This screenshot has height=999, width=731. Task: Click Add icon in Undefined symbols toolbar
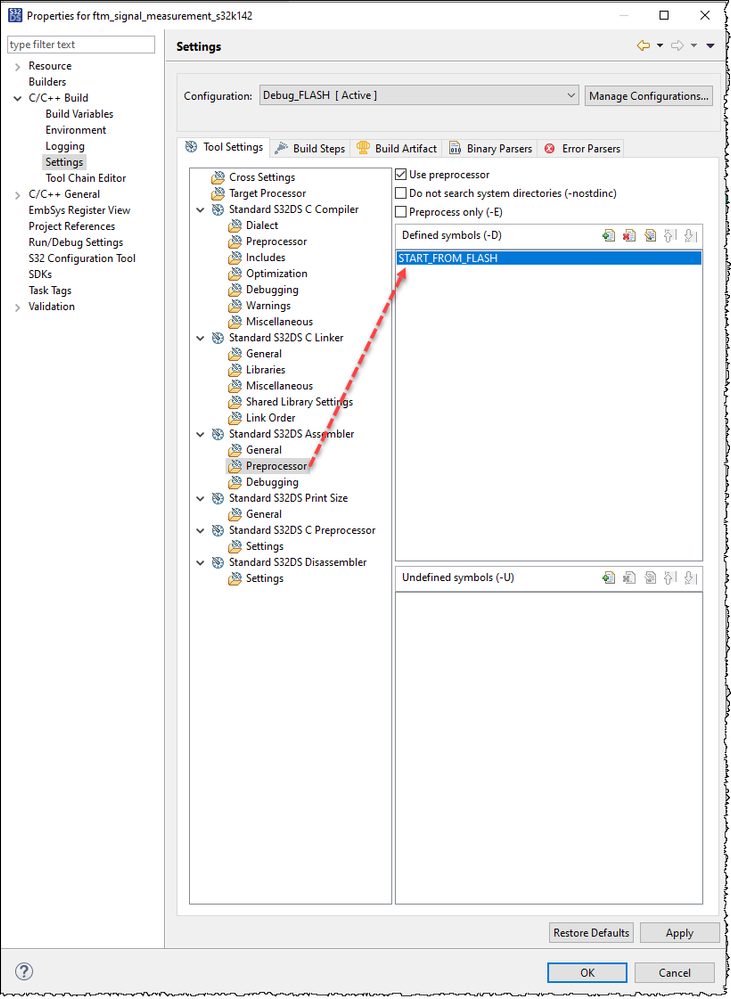[609, 578]
